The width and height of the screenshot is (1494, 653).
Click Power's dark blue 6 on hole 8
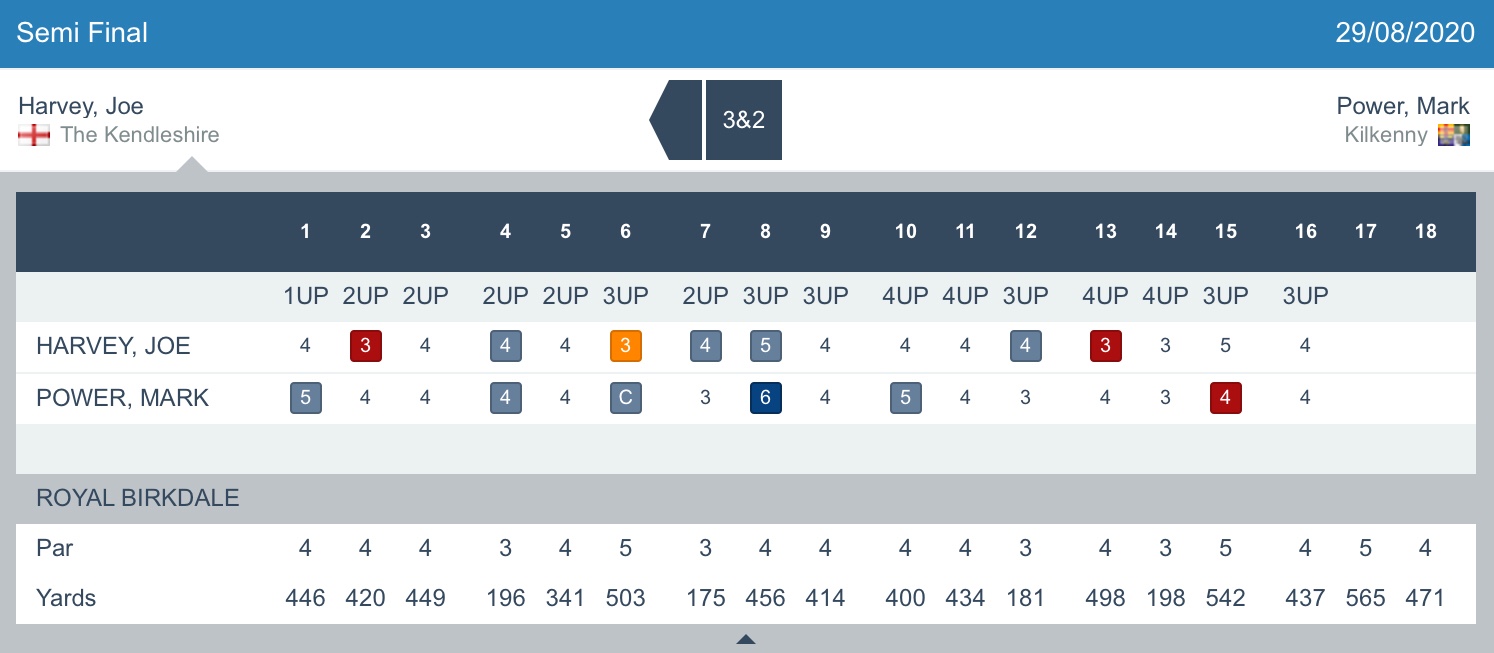click(x=765, y=398)
